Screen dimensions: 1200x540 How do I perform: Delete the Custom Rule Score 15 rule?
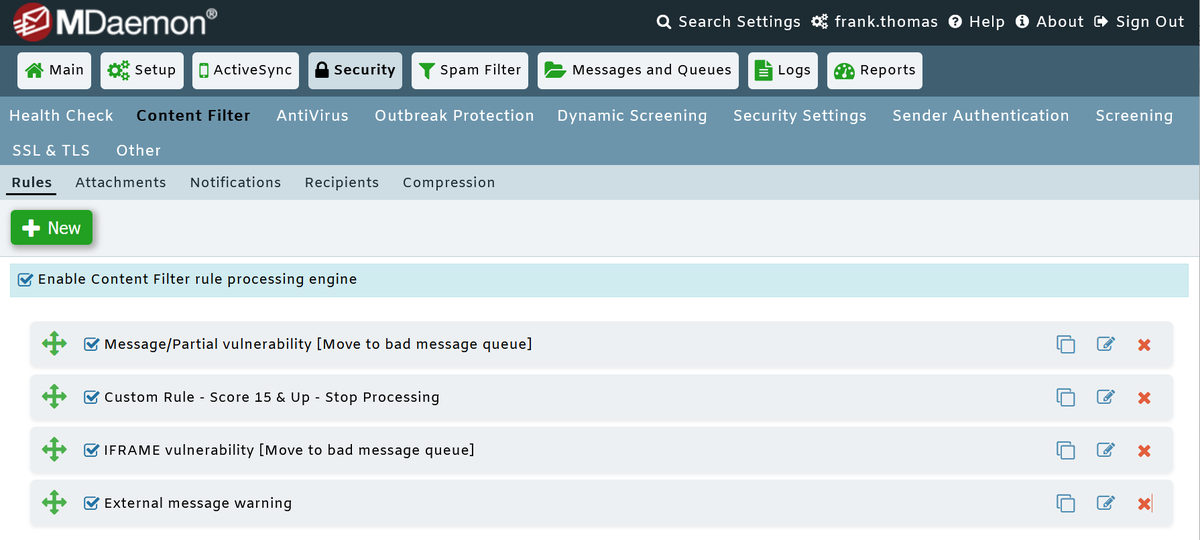tap(1144, 398)
